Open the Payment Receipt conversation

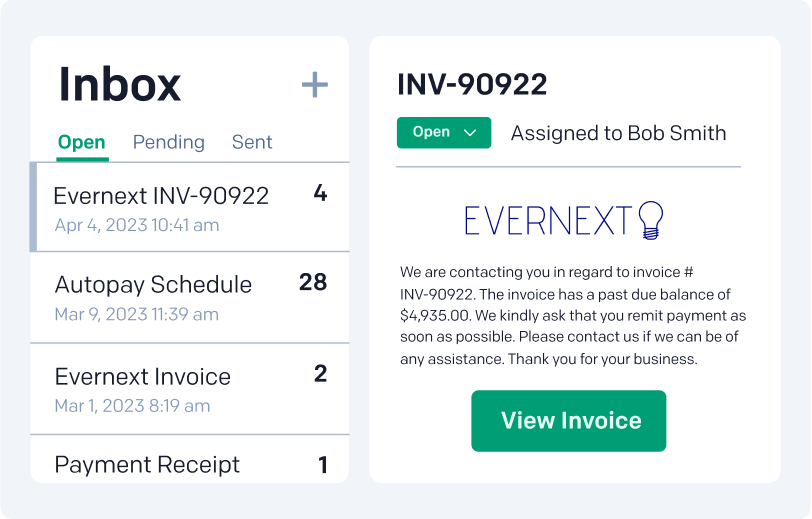[x=190, y=459]
